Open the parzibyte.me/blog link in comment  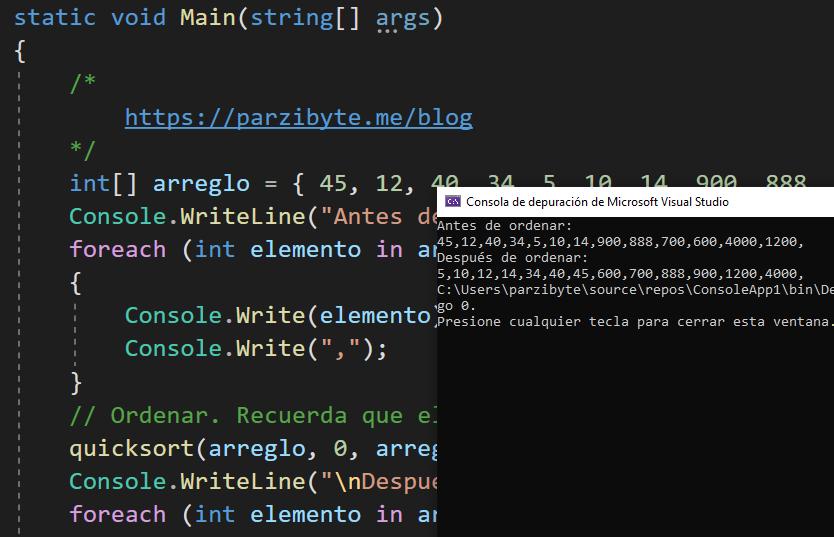click(298, 118)
